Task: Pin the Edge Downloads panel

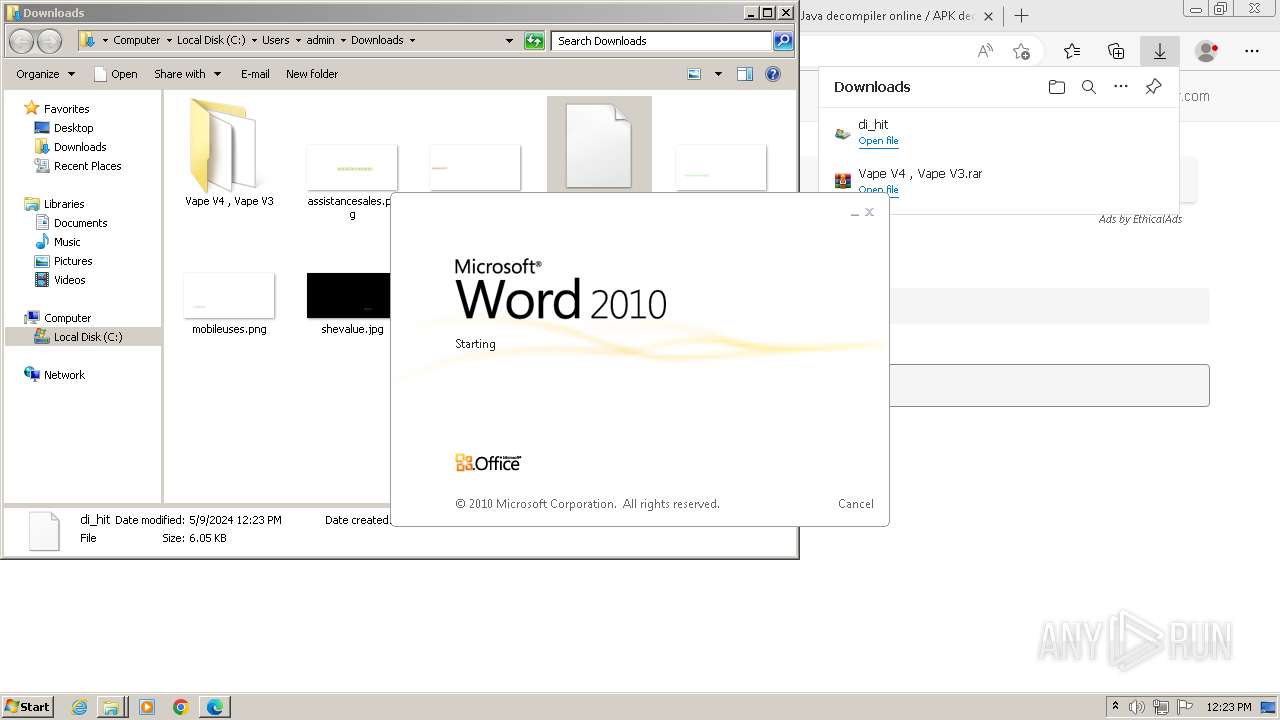Action: 1153,87
